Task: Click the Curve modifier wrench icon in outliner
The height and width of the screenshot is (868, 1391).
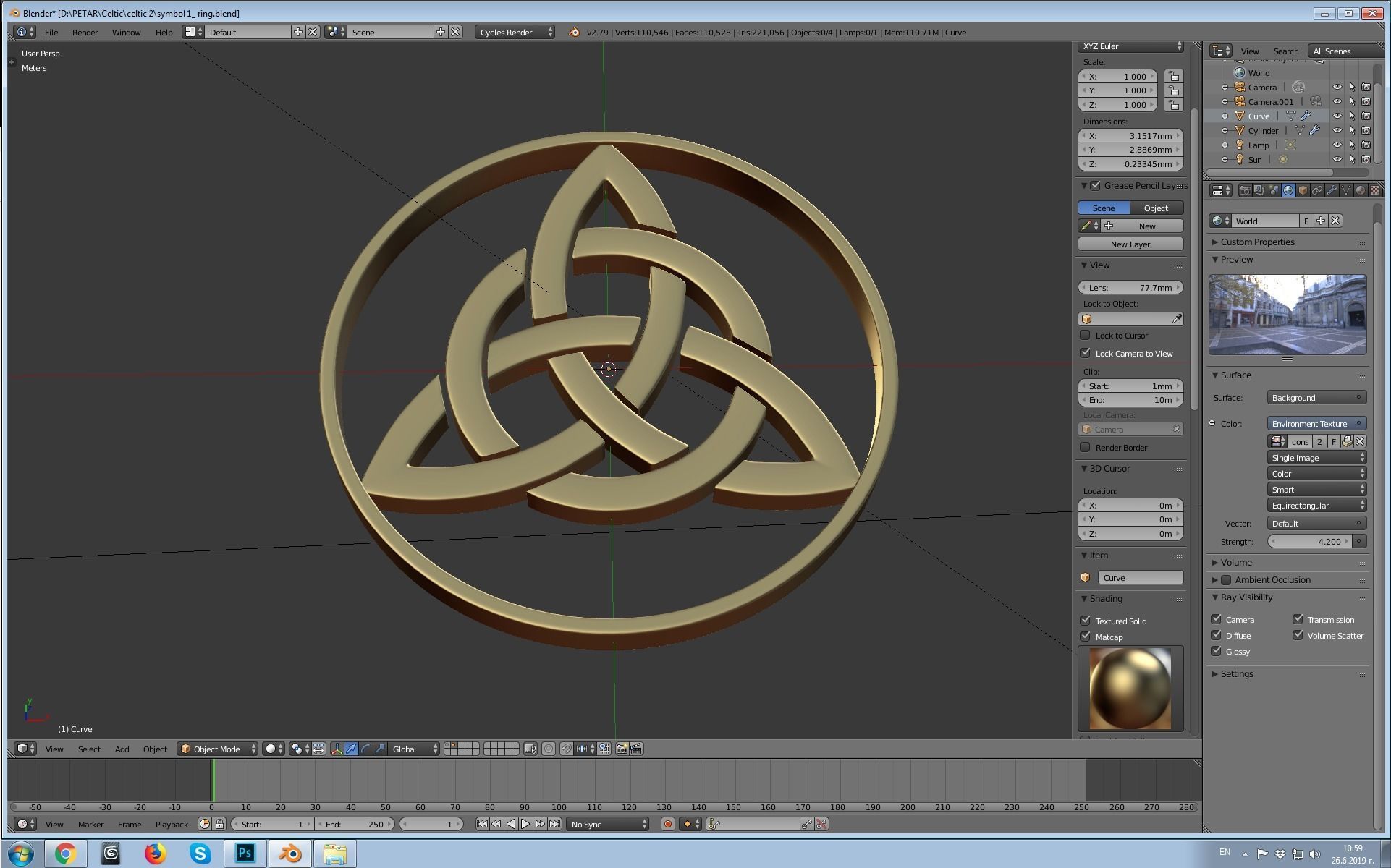Action: pyautogui.click(x=1306, y=116)
